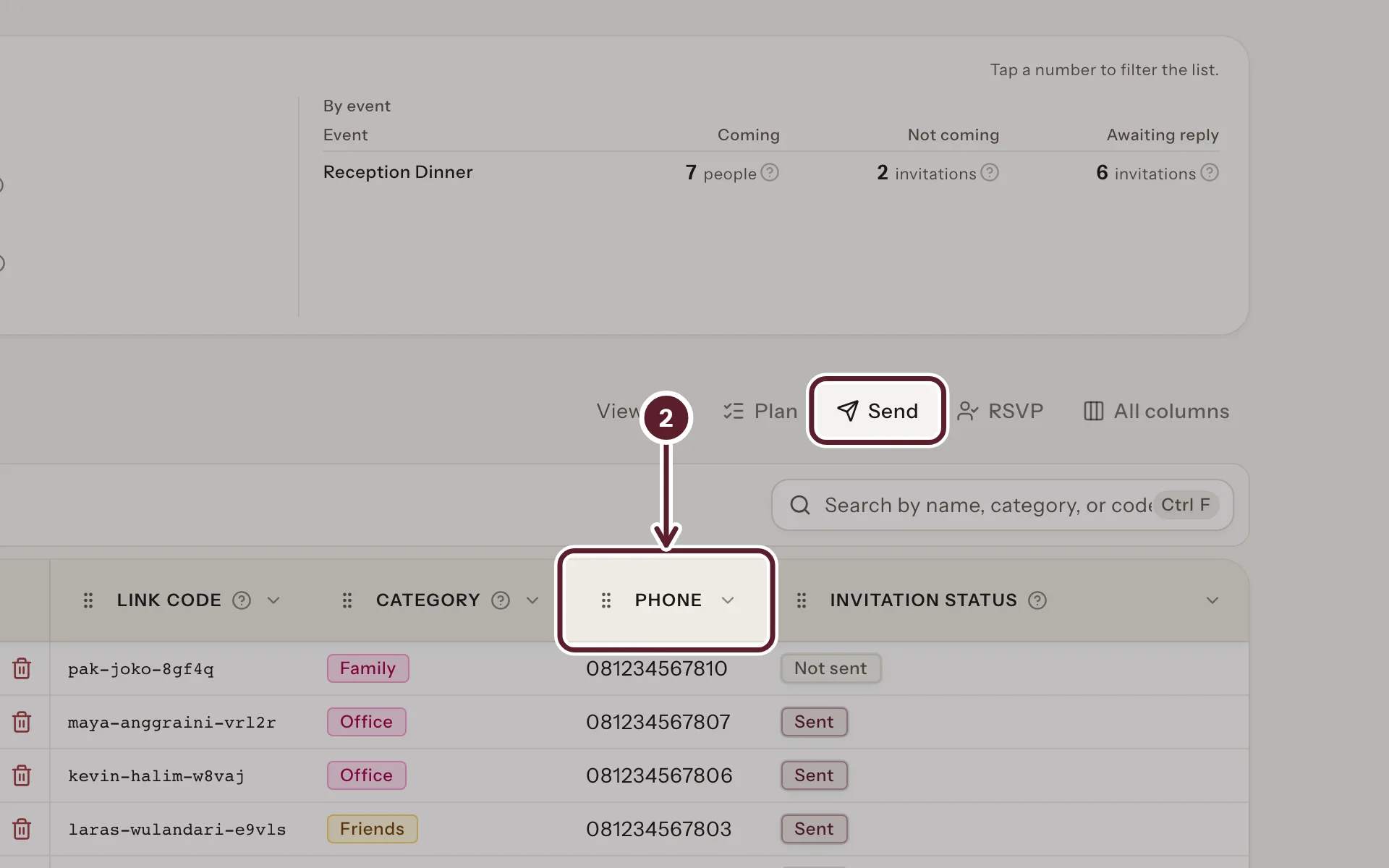
Task: Click Sent status for kevin-halim row
Action: tap(814, 775)
